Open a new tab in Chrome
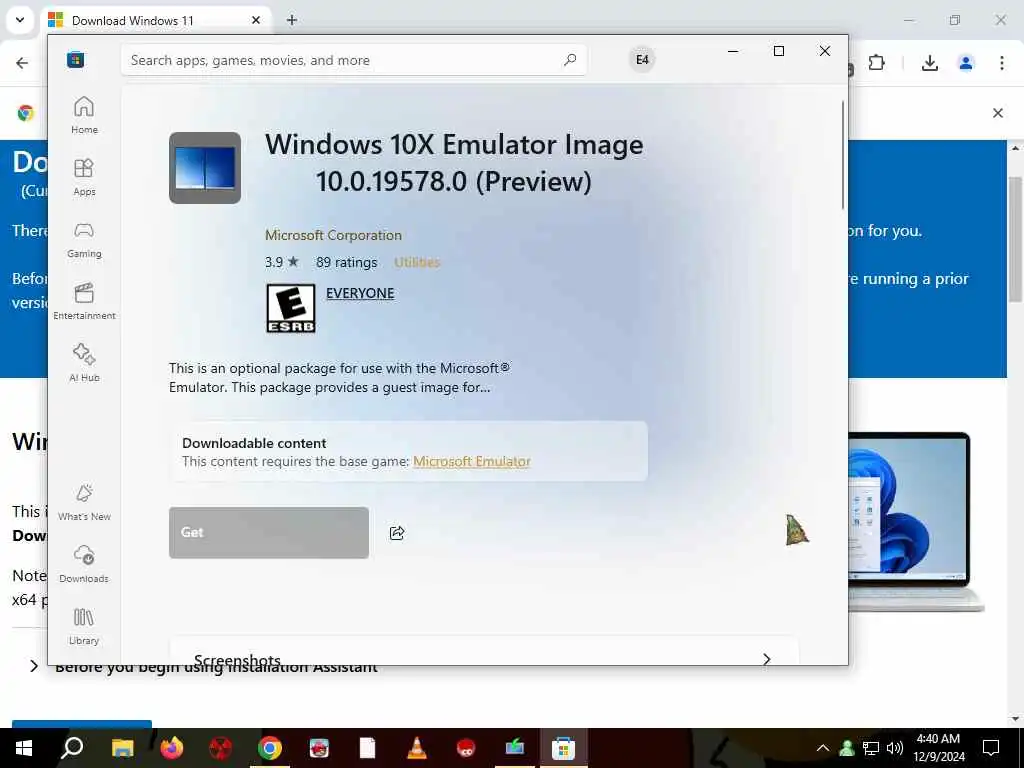Image resolution: width=1024 pixels, height=768 pixels. 292,20
